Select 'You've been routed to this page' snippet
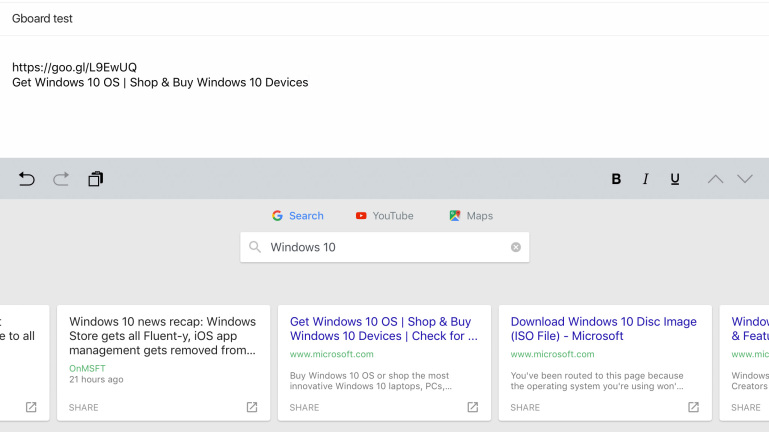Viewport: 769px width, 432px height. click(x=597, y=381)
